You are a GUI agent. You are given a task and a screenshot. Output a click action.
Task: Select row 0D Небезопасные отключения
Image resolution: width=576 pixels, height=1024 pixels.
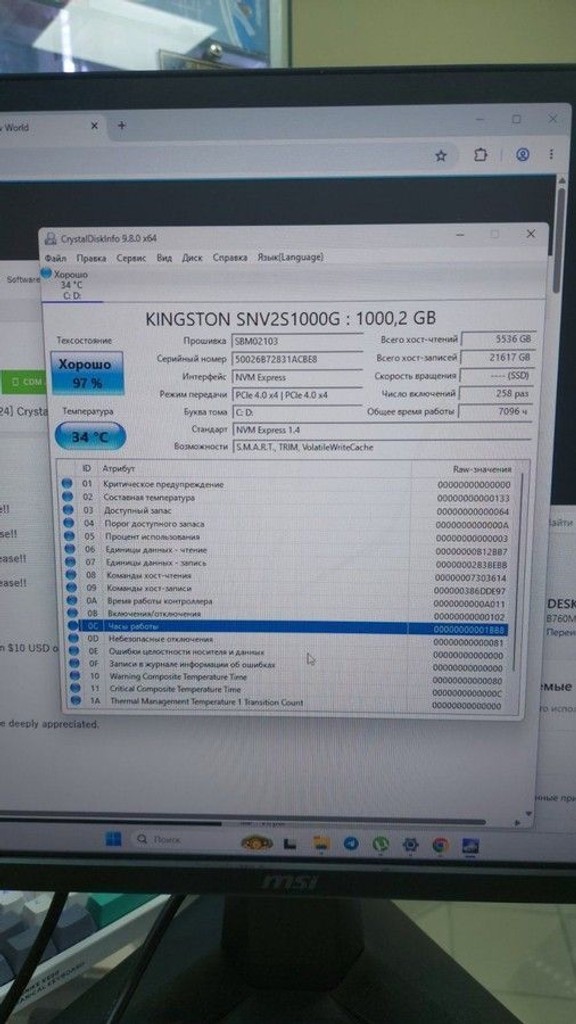[286, 639]
